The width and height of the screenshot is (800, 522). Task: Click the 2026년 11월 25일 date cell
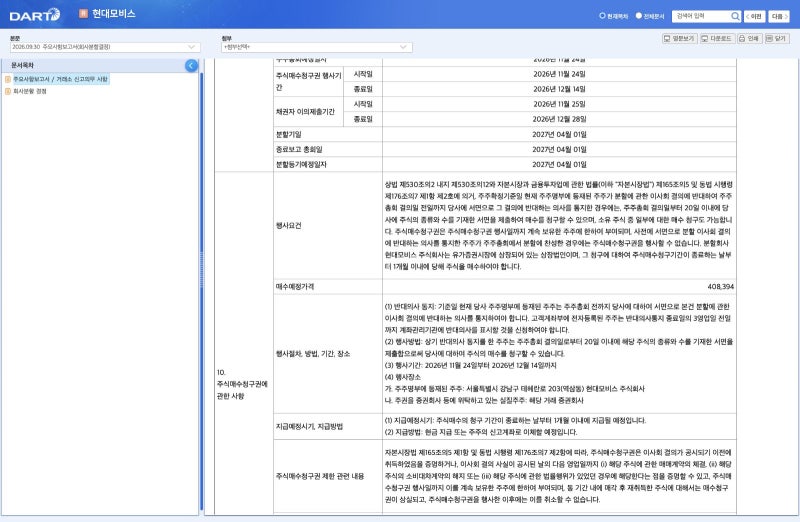[559, 104]
